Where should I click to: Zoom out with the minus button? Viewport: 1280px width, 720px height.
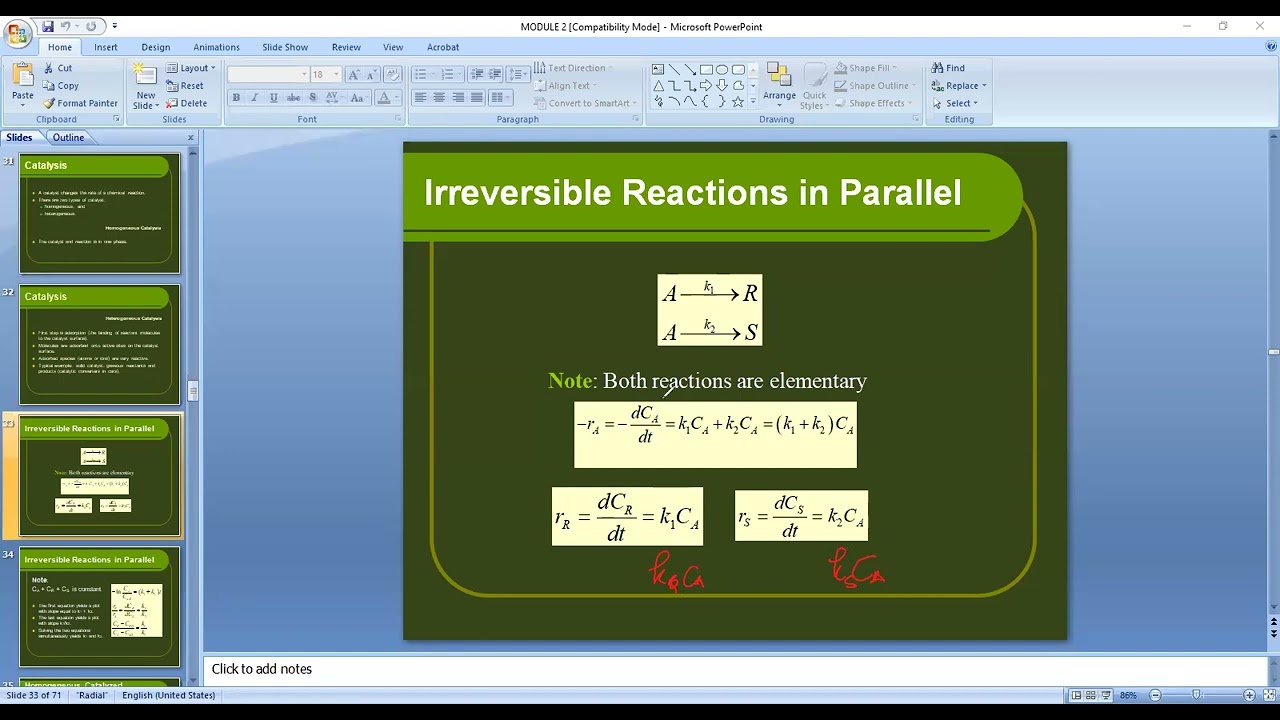click(1155, 695)
